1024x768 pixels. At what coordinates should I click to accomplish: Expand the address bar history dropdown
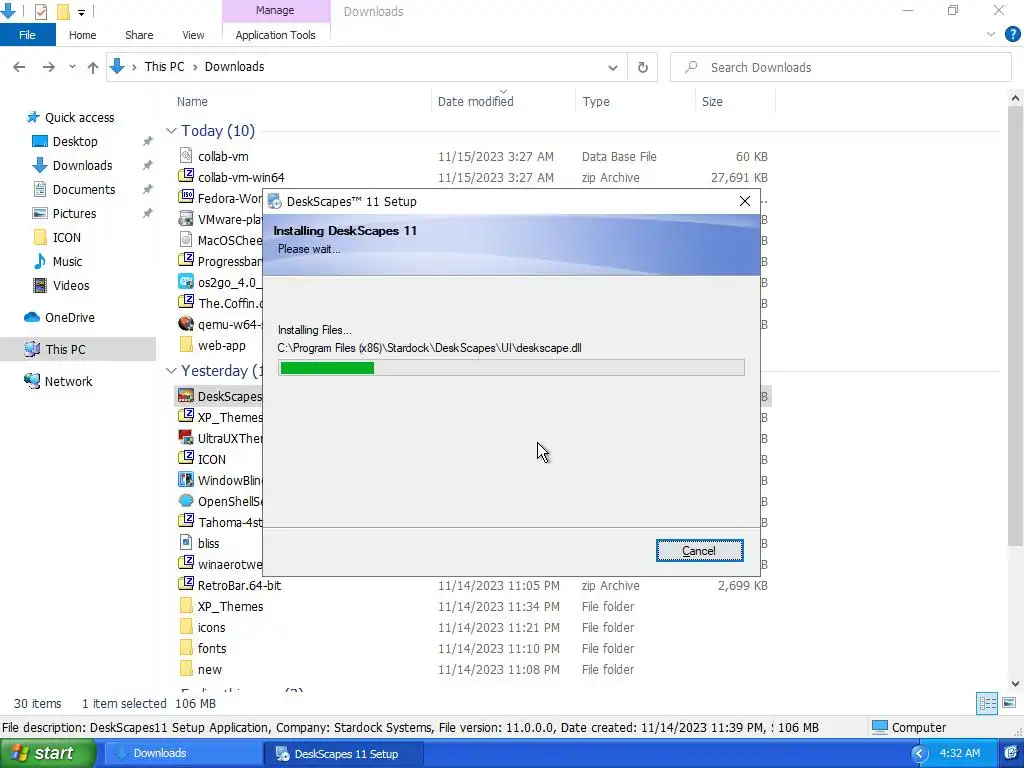[x=613, y=67]
